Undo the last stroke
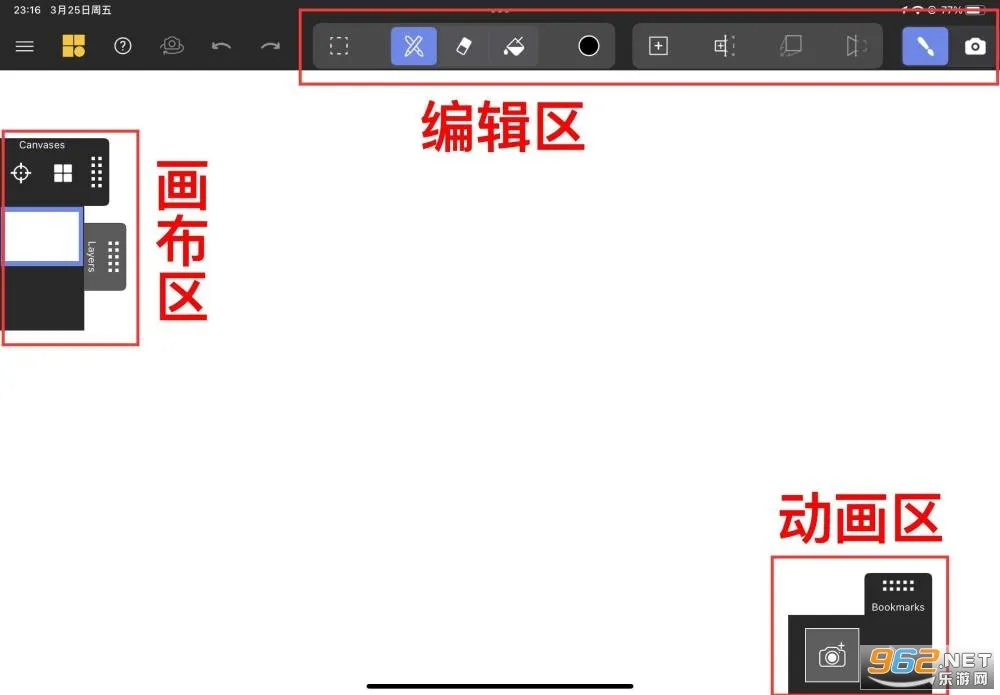 tap(221, 46)
